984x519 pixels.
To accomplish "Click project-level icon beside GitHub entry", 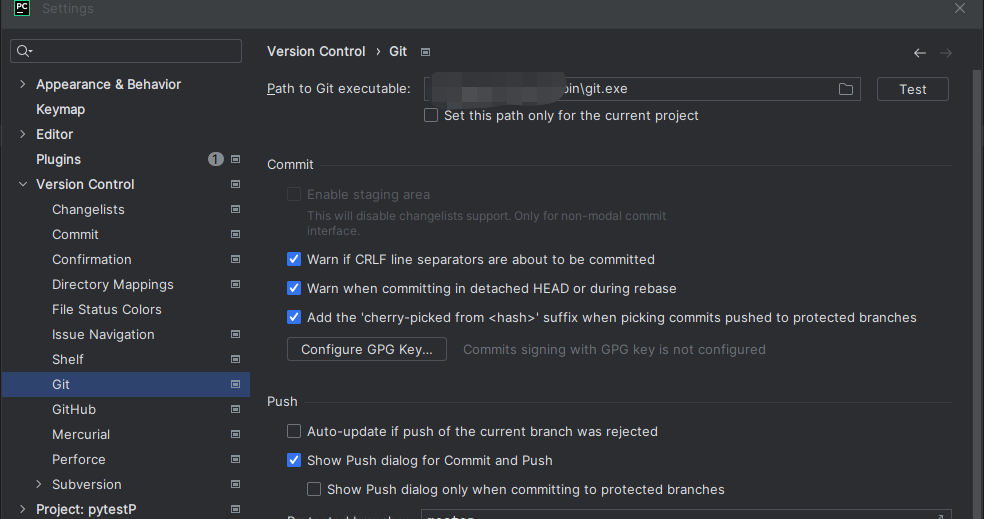I will tap(235, 409).
